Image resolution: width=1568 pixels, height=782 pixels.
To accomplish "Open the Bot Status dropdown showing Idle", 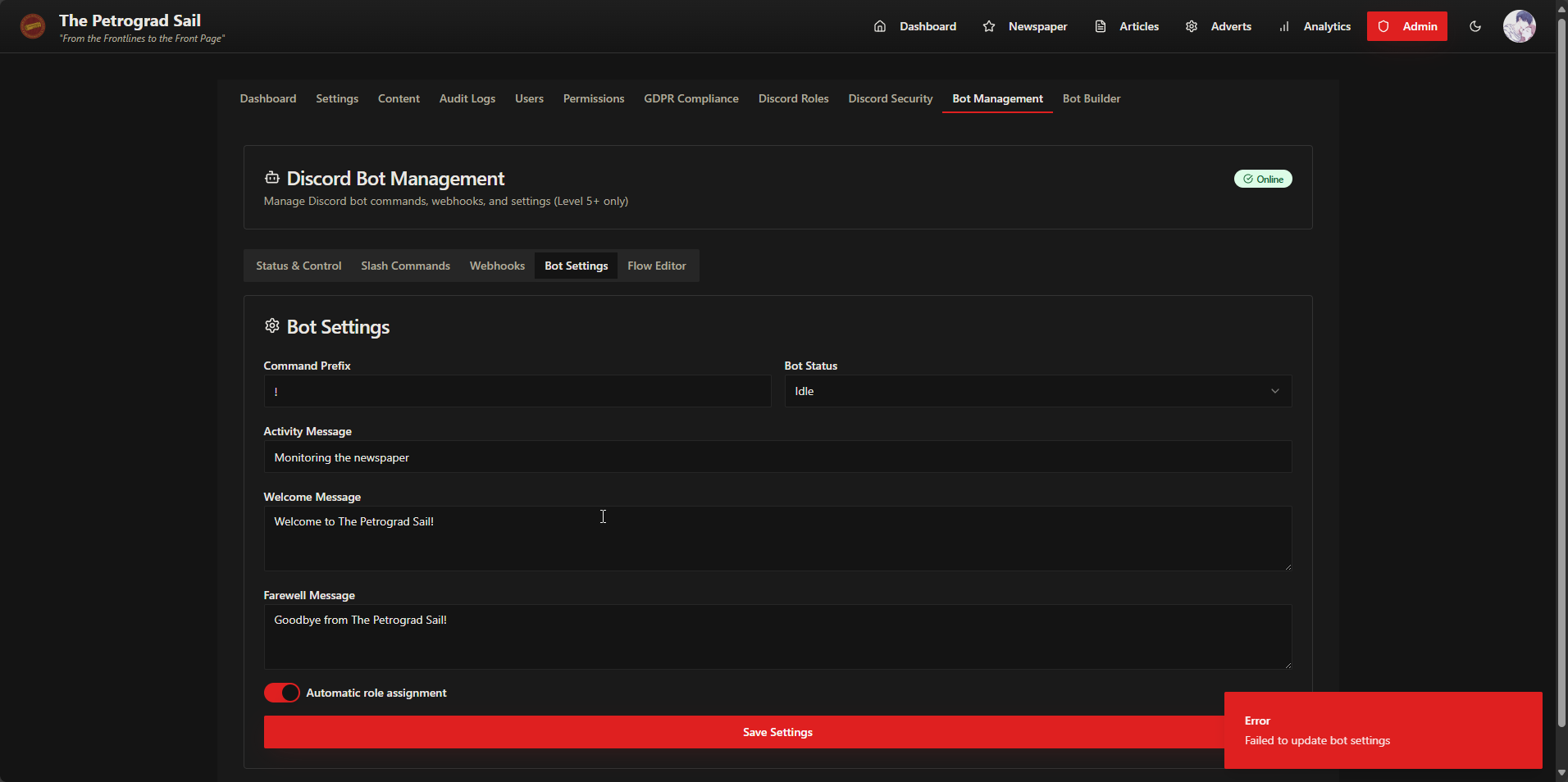I will (x=1038, y=391).
